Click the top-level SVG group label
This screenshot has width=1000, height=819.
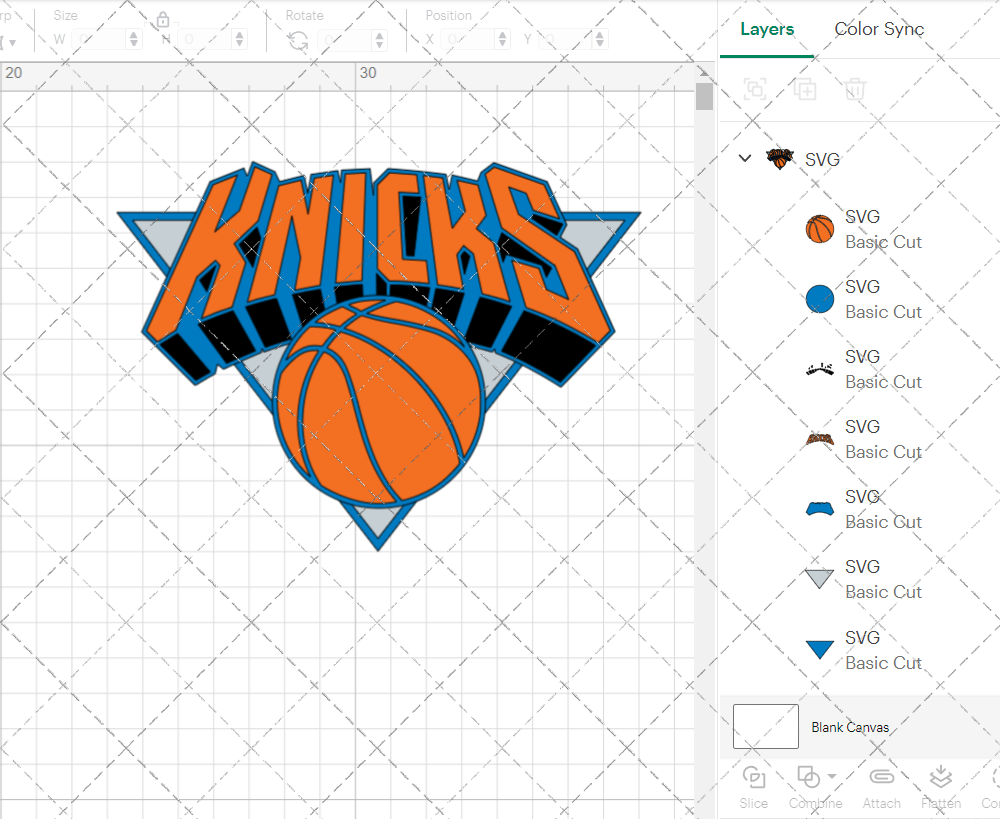[x=822, y=159]
